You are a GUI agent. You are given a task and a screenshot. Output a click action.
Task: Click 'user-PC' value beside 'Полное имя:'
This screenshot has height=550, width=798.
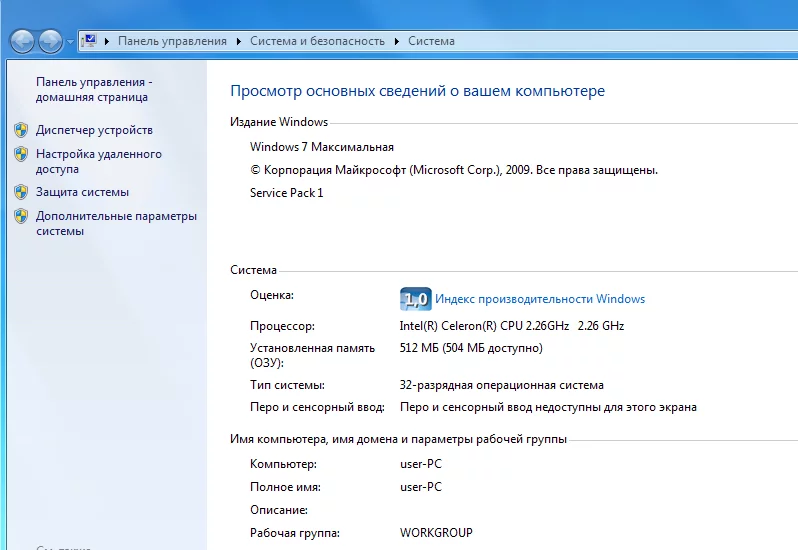click(x=421, y=487)
